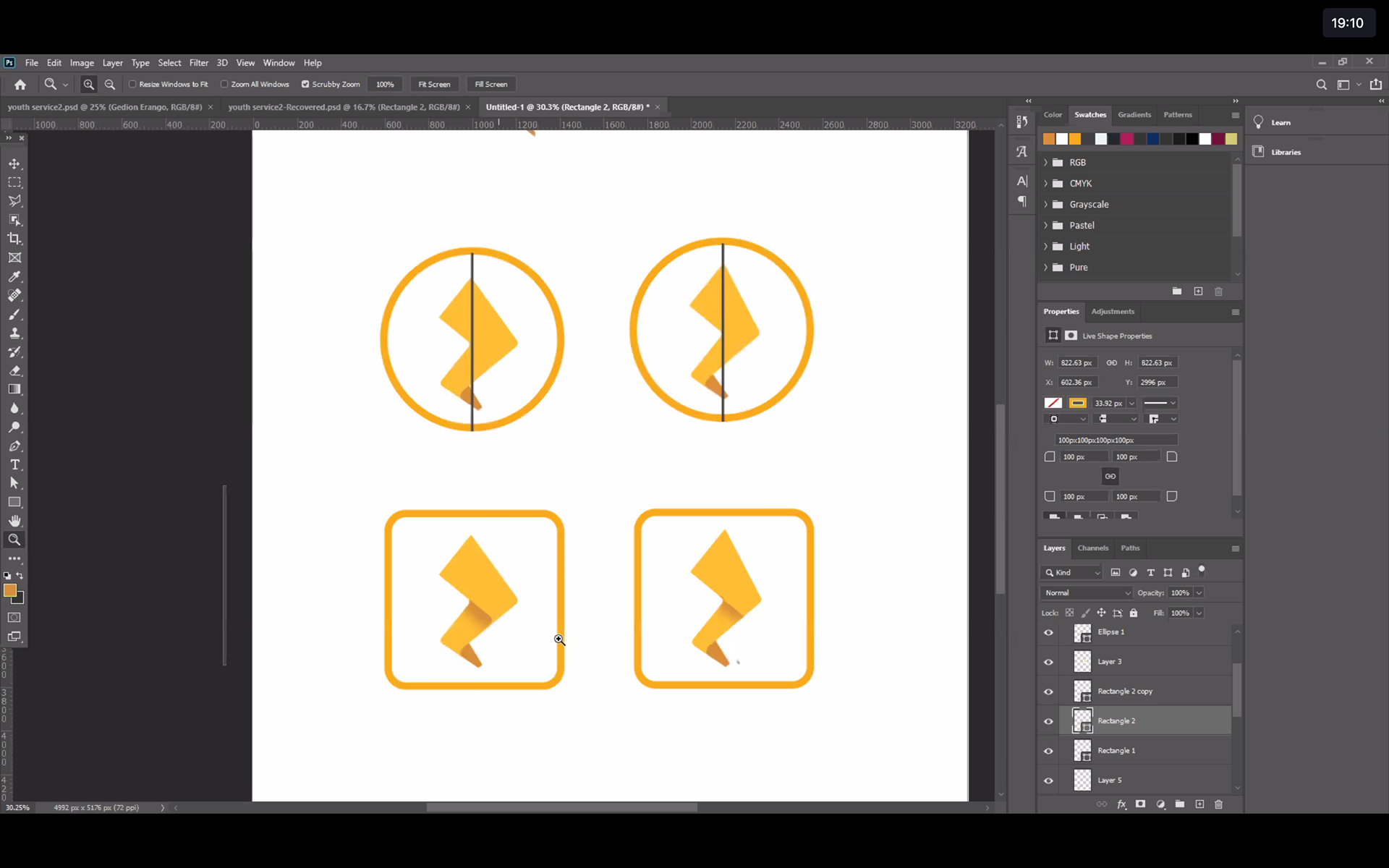Image resolution: width=1389 pixels, height=868 pixels.
Task: Create a new swatch group folder
Action: (1177, 291)
